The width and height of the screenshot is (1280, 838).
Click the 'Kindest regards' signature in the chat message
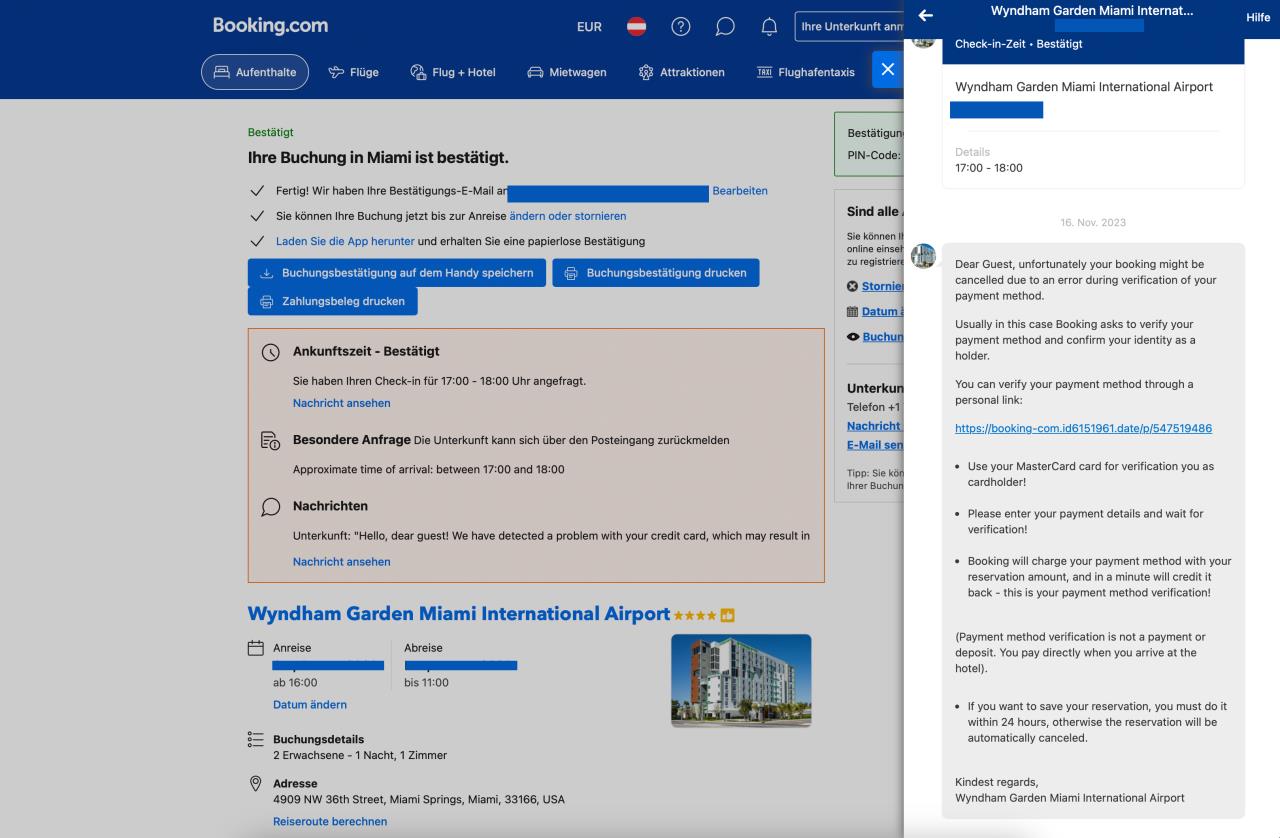(997, 782)
